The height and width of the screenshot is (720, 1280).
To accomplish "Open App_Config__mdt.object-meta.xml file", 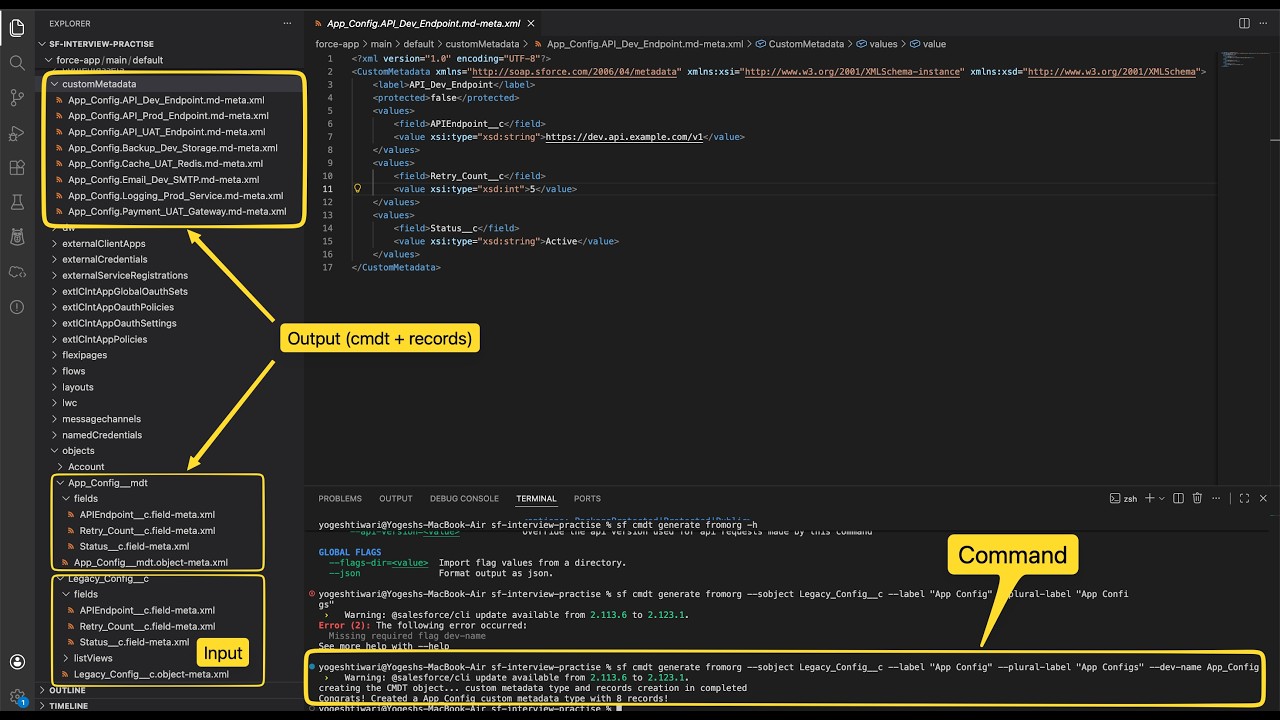I will click(150, 562).
